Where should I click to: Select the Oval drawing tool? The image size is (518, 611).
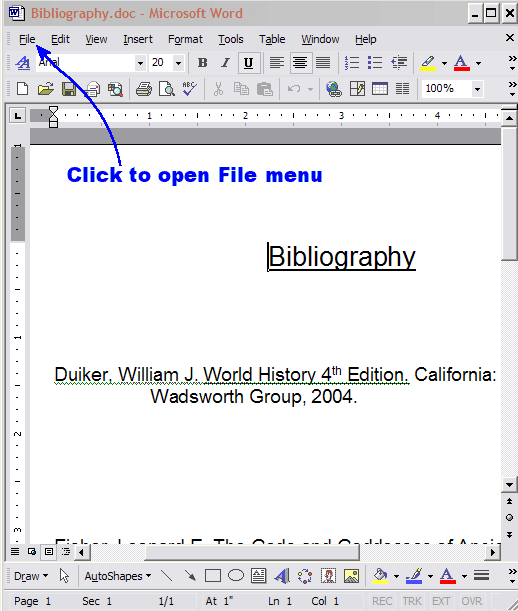click(236, 576)
